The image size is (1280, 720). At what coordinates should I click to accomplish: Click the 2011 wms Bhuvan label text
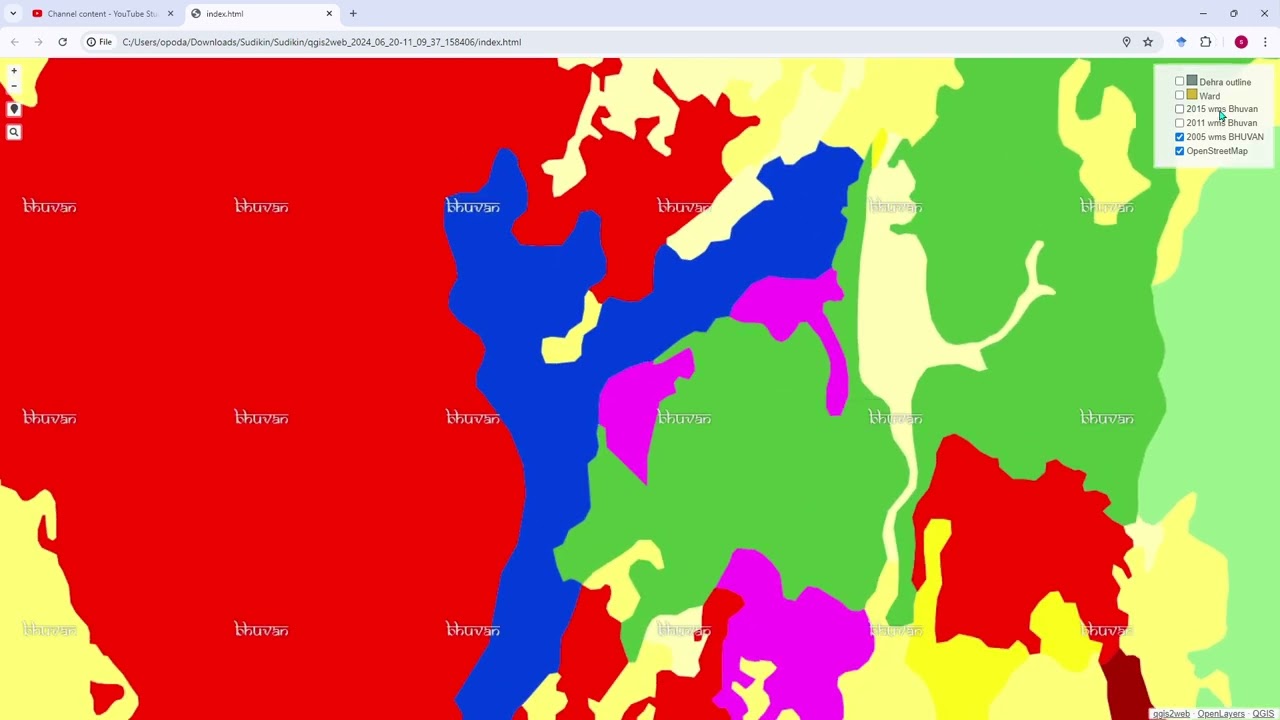1222,123
